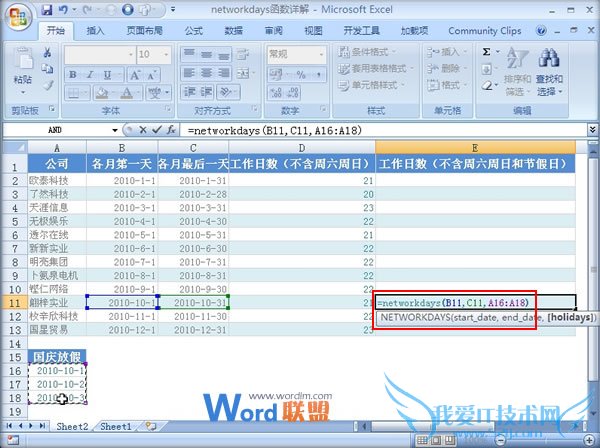Open the AutoSum sigma function
The image size is (600, 448).
click(x=486, y=52)
